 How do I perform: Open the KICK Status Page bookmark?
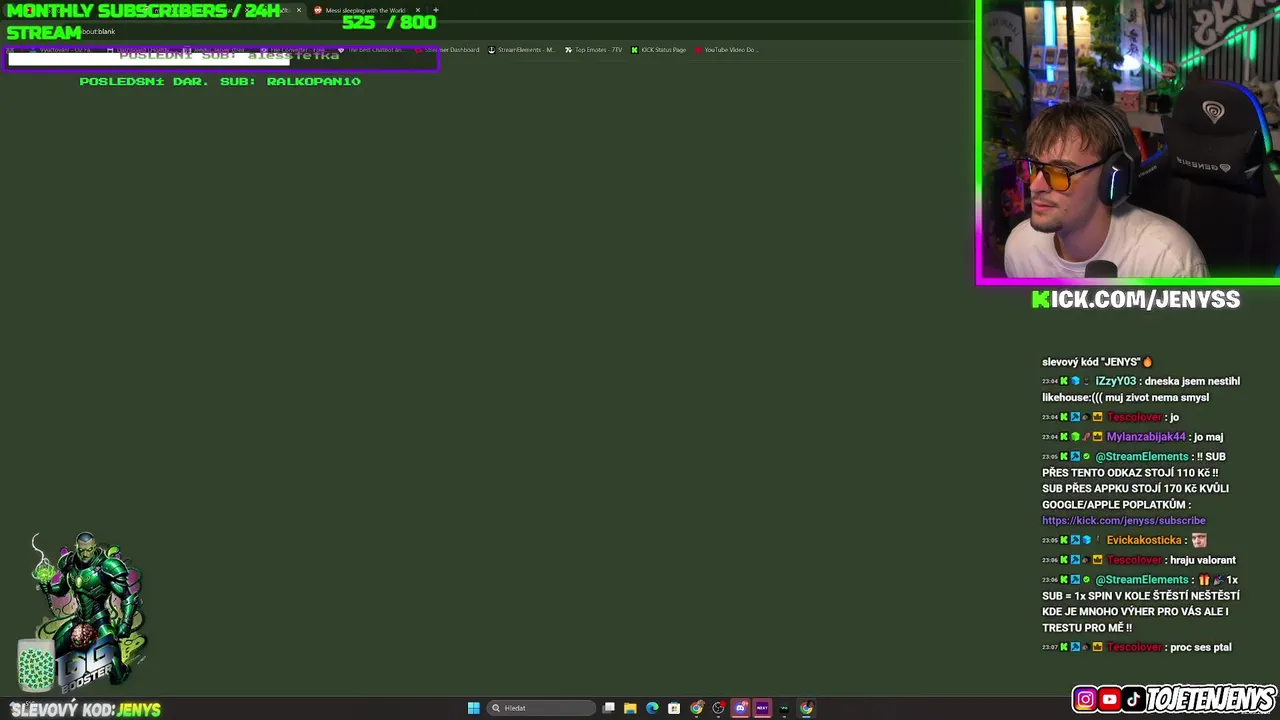tap(658, 50)
